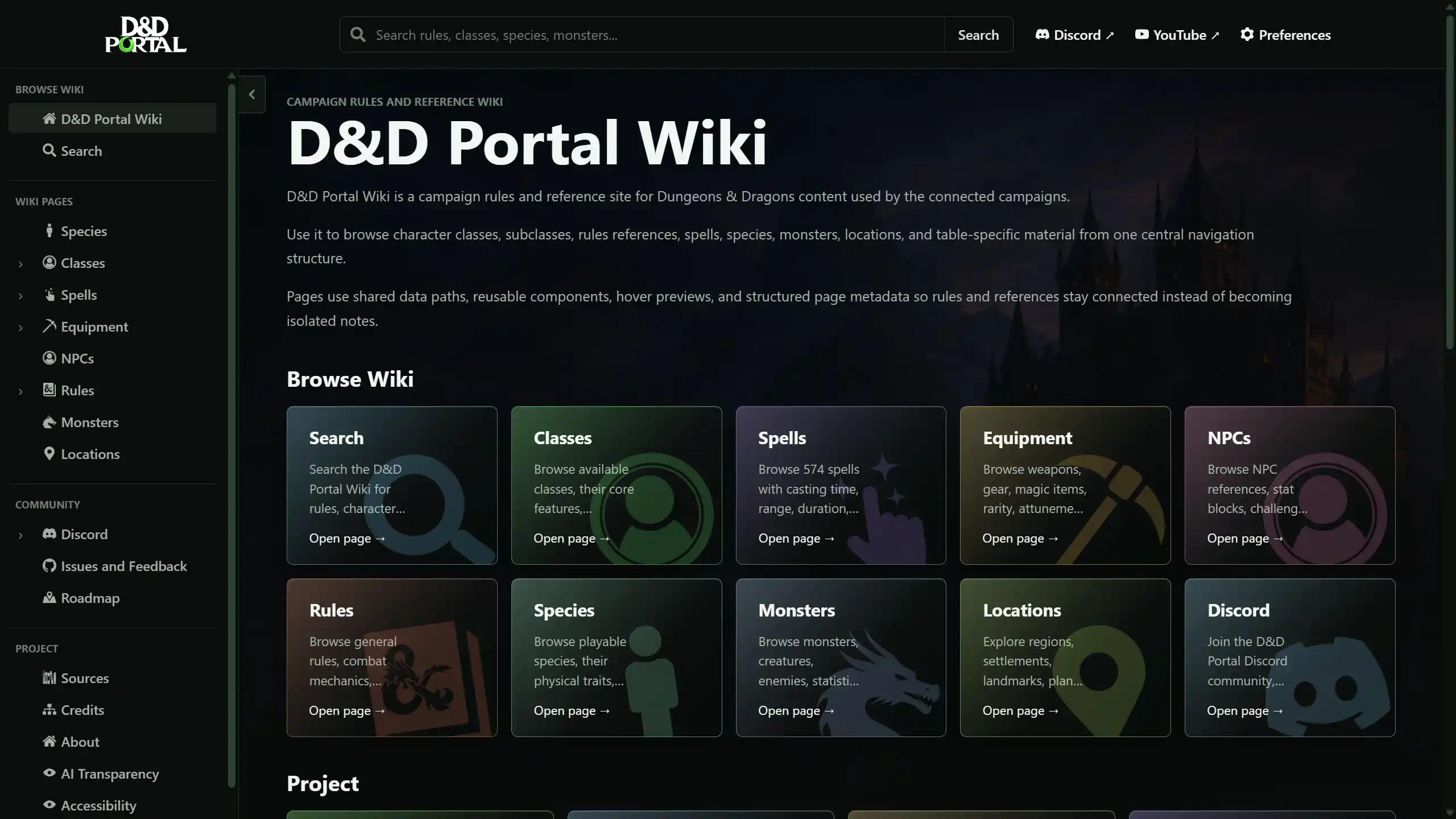The image size is (1456, 819).
Task: Click the Accessibility eye icon in sidebar
Action: (49, 805)
